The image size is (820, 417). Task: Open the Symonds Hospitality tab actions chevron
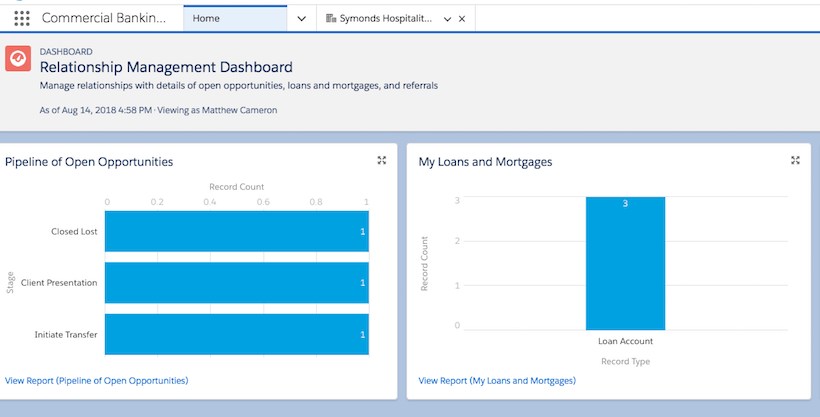pyautogui.click(x=447, y=19)
